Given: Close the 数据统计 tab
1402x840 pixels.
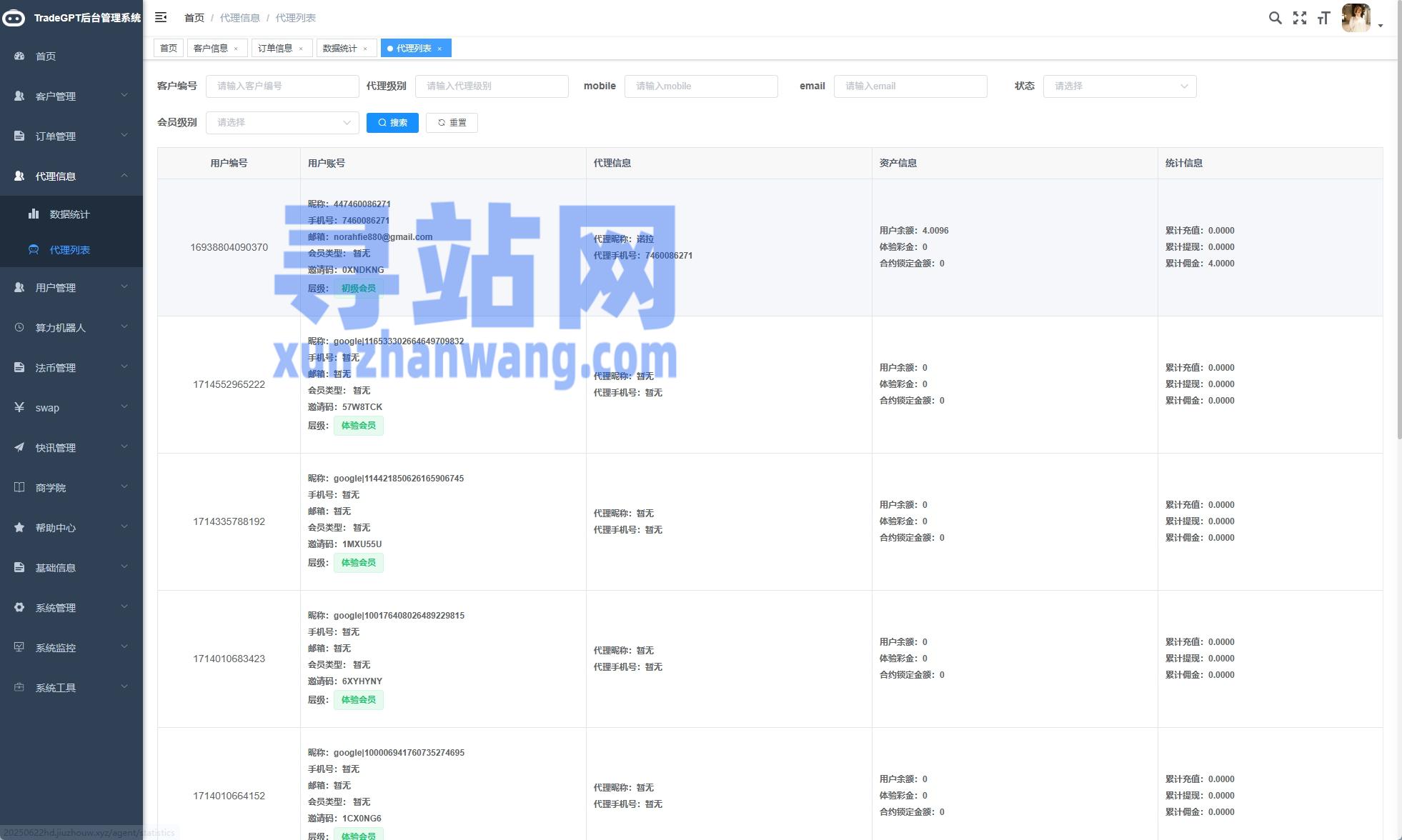Looking at the screenshot, I should pyautogui.click(x=365, y=49).
